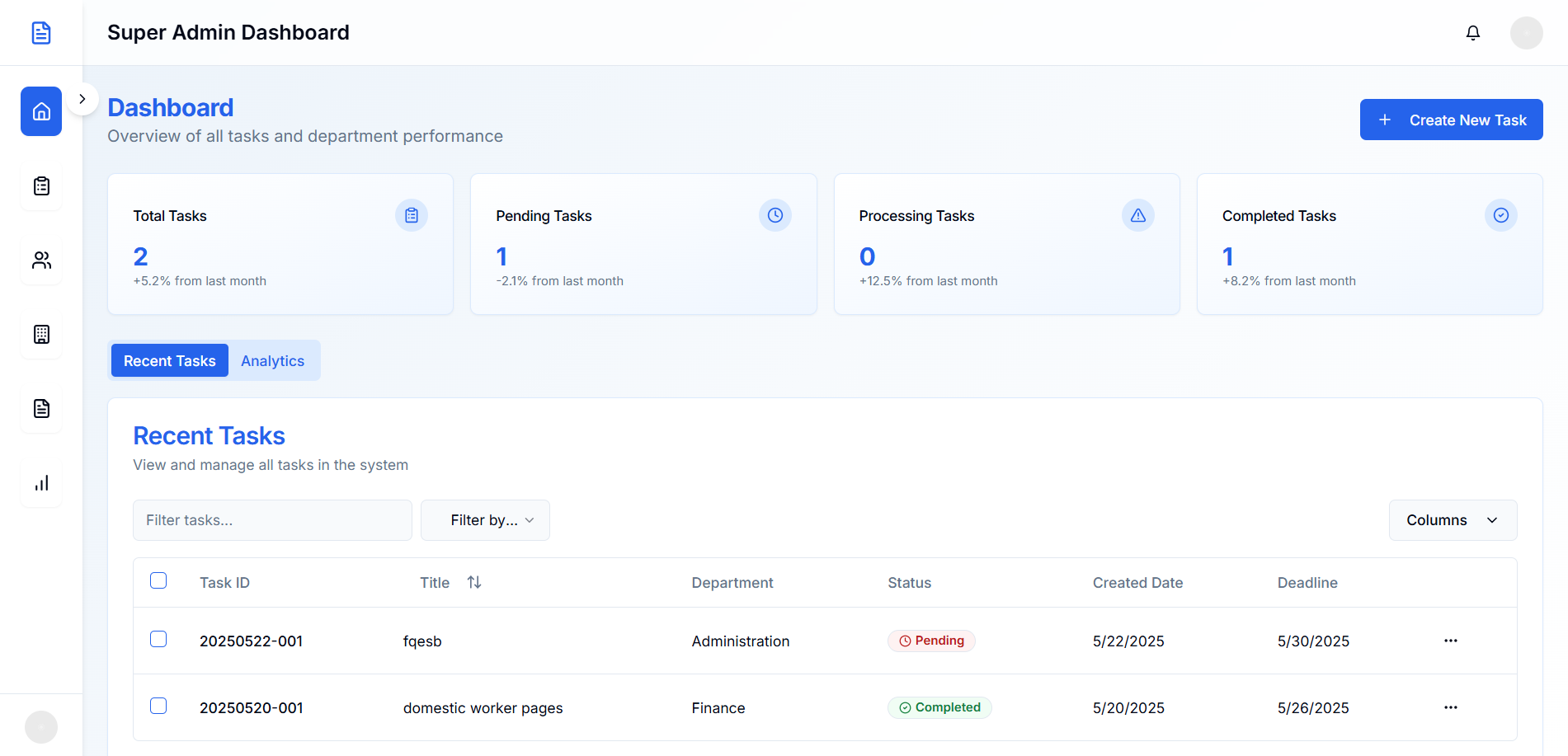Viewport: 1568px width, 756px height.
Task: Open the document reports sidebar icon
Action: [41, 408]
